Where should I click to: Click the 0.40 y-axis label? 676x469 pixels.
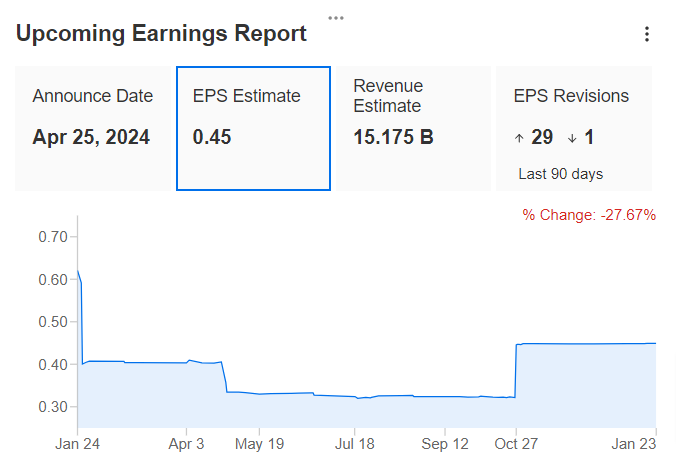(53, 365)
